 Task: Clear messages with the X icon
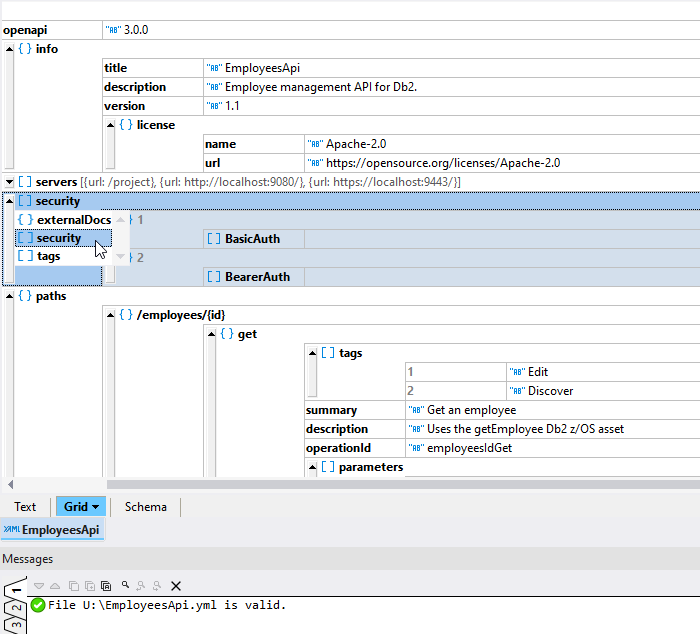[x=176, y=585]
